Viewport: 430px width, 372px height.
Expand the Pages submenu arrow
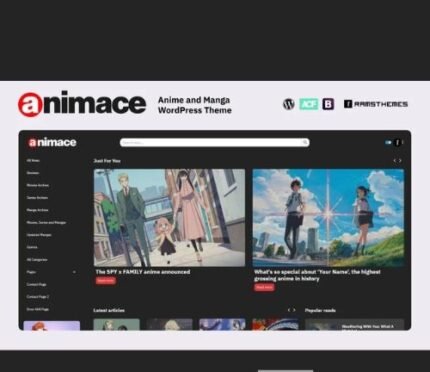pos(74,272)
